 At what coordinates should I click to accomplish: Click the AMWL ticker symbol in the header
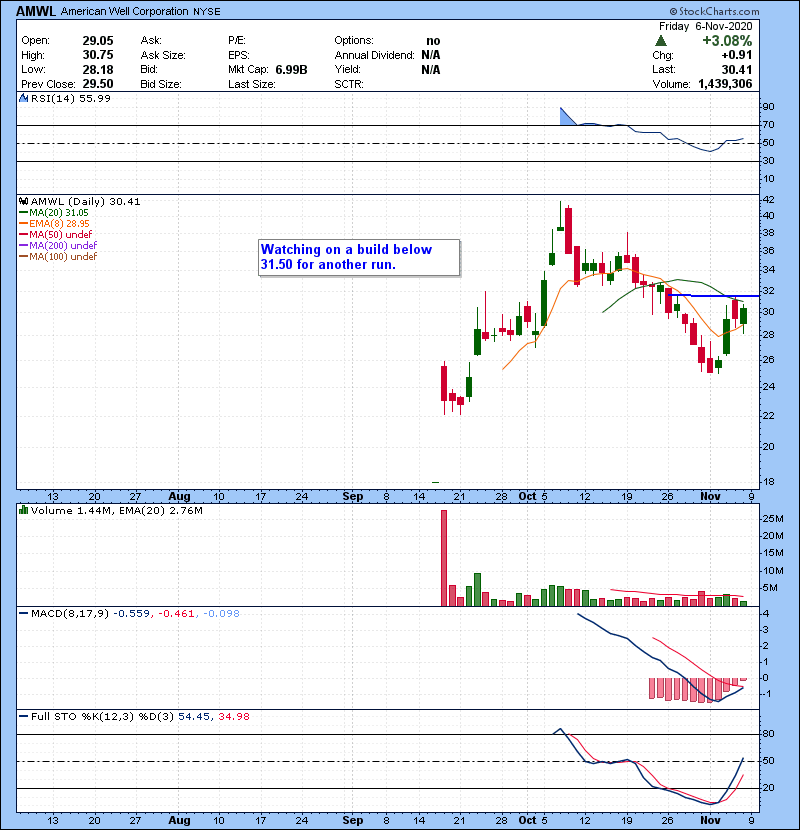(36, 11)
